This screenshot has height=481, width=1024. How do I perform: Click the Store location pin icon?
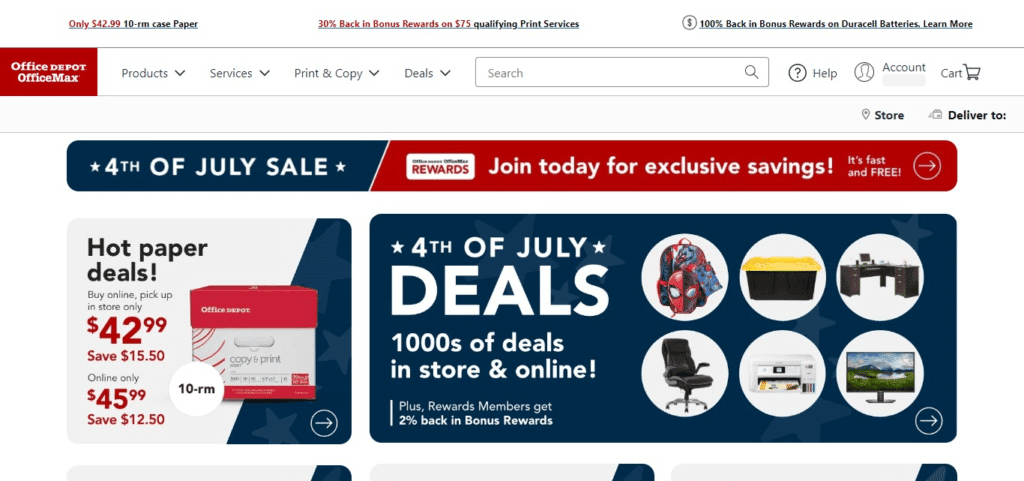[866, 114]
